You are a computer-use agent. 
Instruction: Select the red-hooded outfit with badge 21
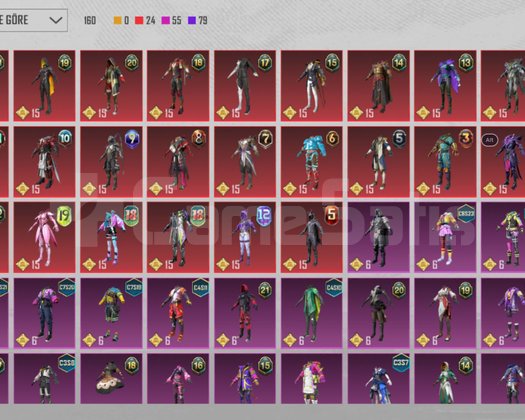point(245,313)
